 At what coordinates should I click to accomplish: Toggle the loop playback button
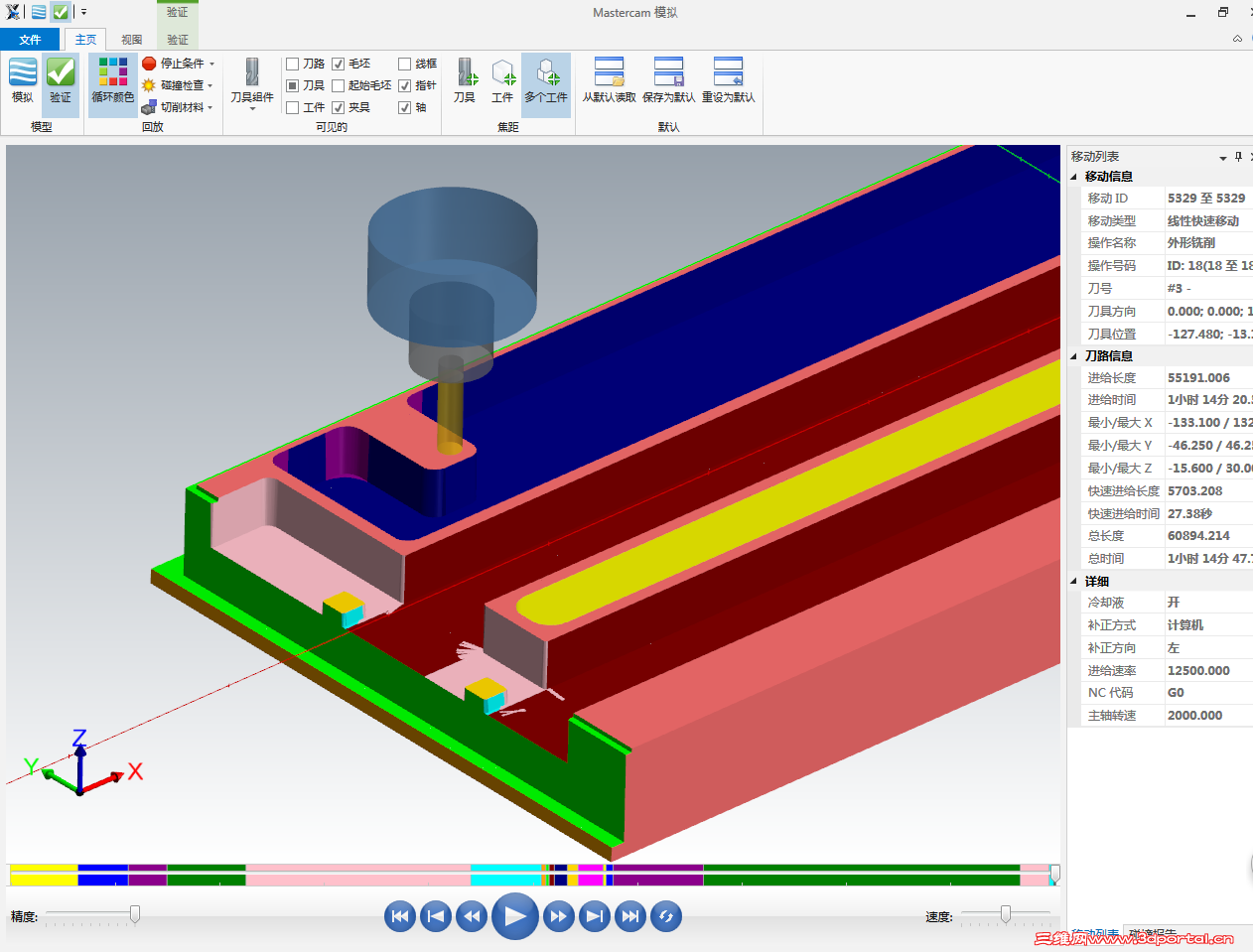(666, 916)
